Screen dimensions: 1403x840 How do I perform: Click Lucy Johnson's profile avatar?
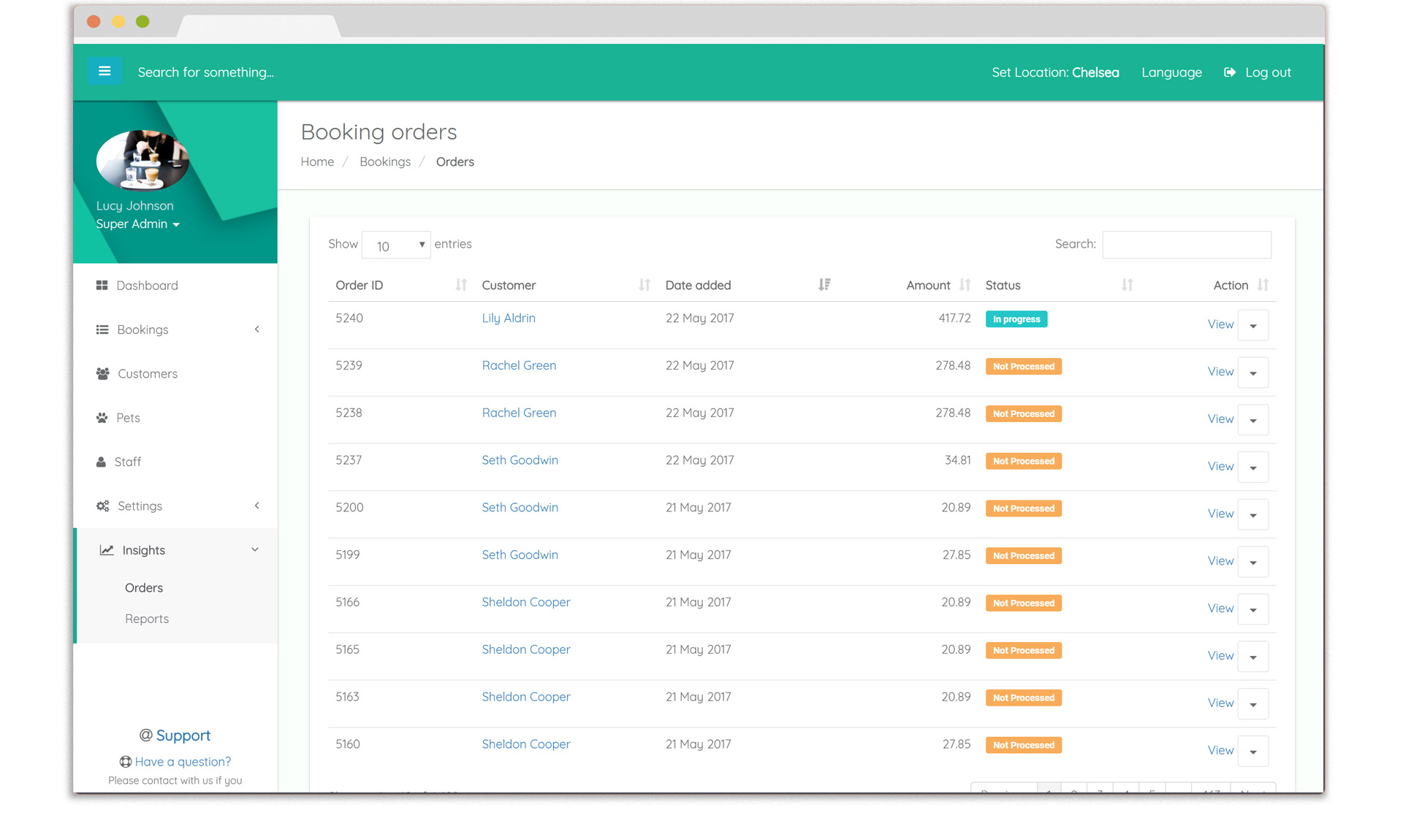142,160
